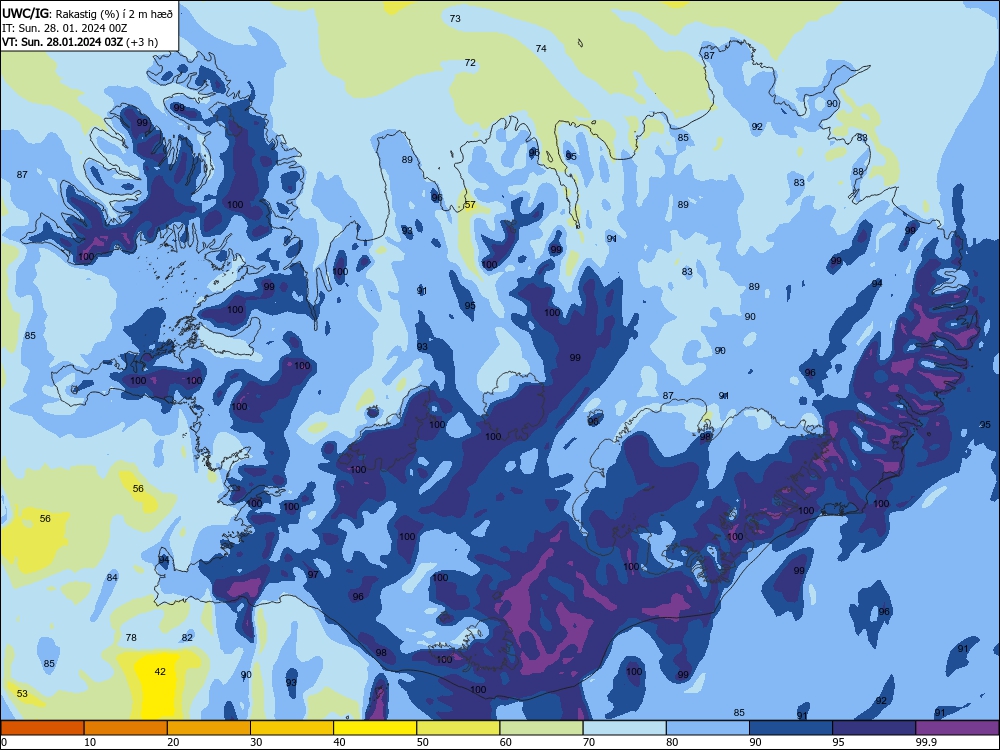Select the purple above-99.9 legend swatch
The height and width of the screenshot is (750, 1000).
957,728
